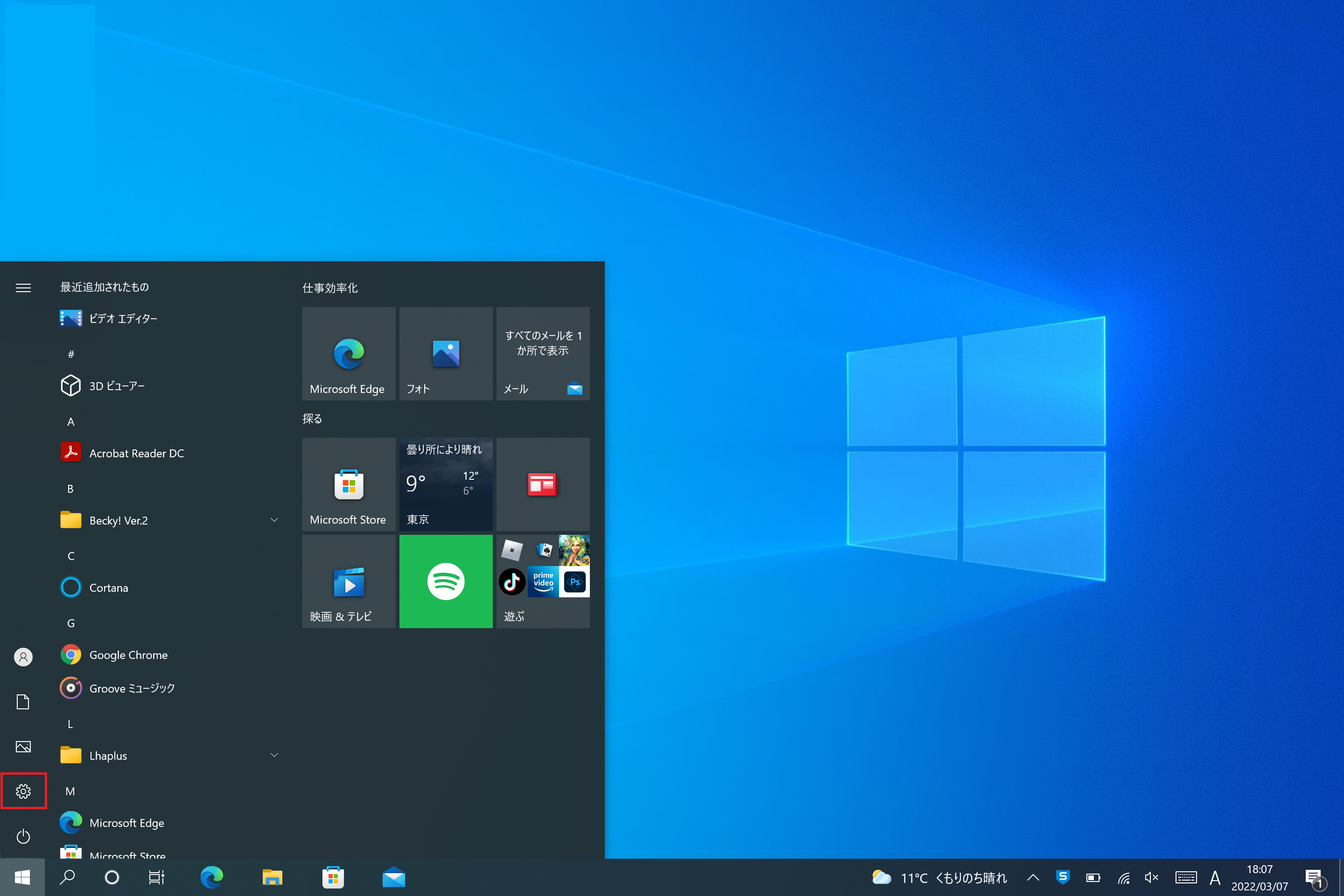Image resolution: width=1344 pixels, height=896 pixels.
Task: Jump via the # index header
Action: tap(71, 354)
